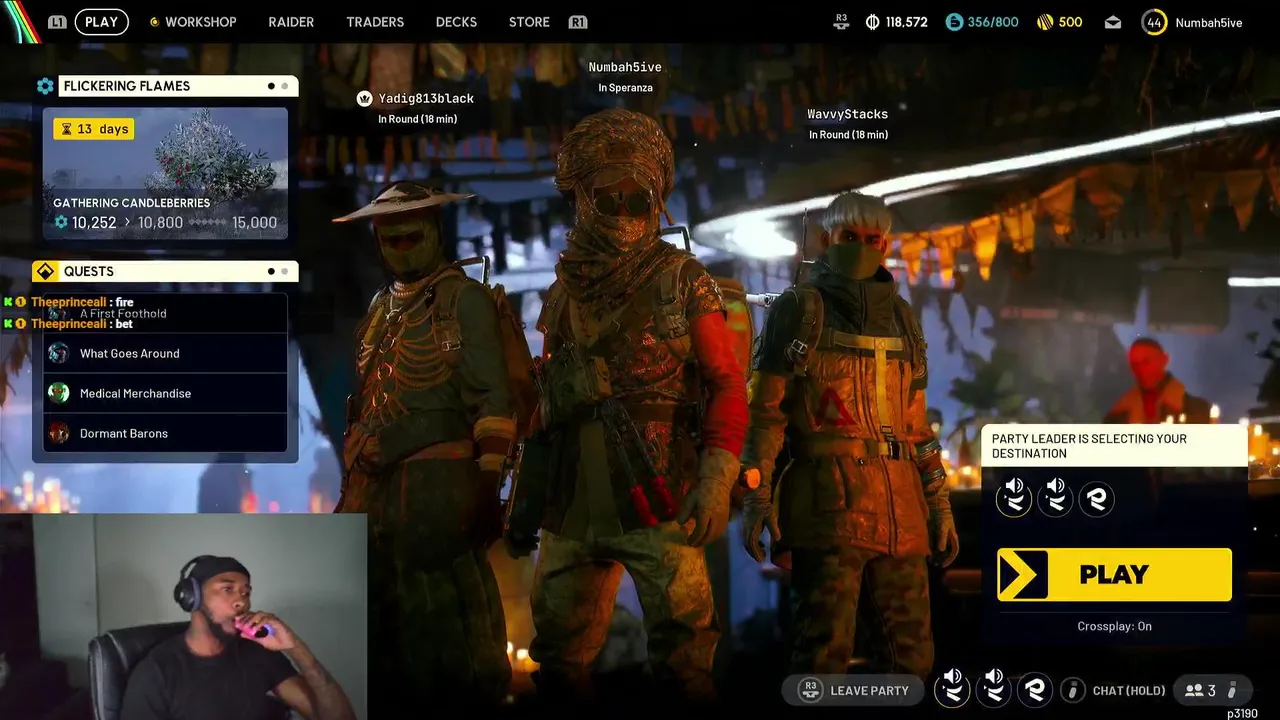Screen dimensions: 1280x720
Task: Open the party members count showing 3
Action: [x=1200, y=690]
